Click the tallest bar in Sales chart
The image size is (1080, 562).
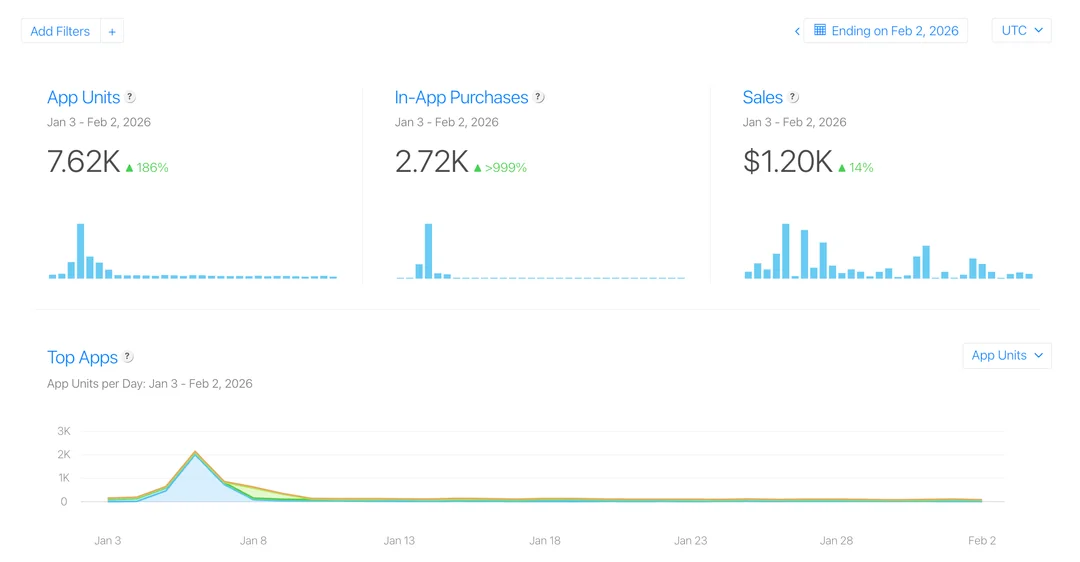click(786, 251)
